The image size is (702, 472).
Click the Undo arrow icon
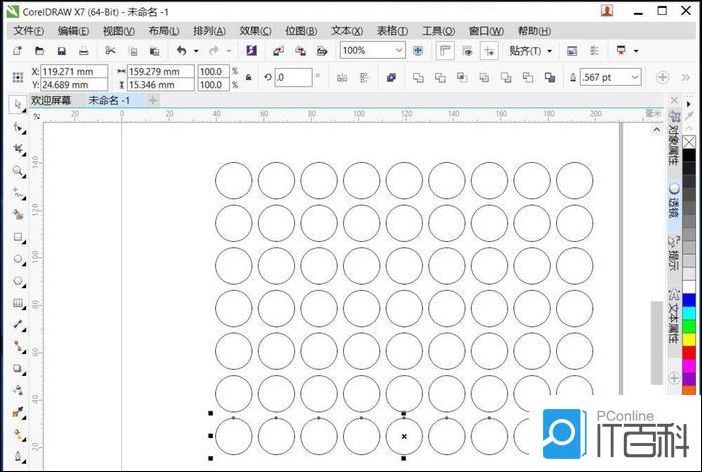(x=181, y=50)
